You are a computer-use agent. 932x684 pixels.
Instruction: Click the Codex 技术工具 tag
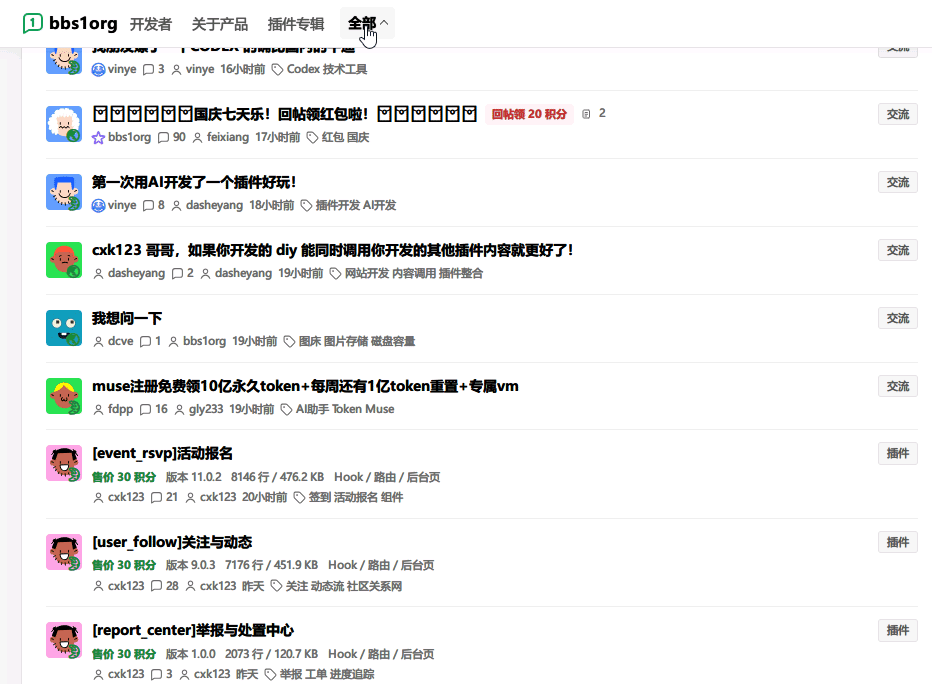[x=327, y=69]
